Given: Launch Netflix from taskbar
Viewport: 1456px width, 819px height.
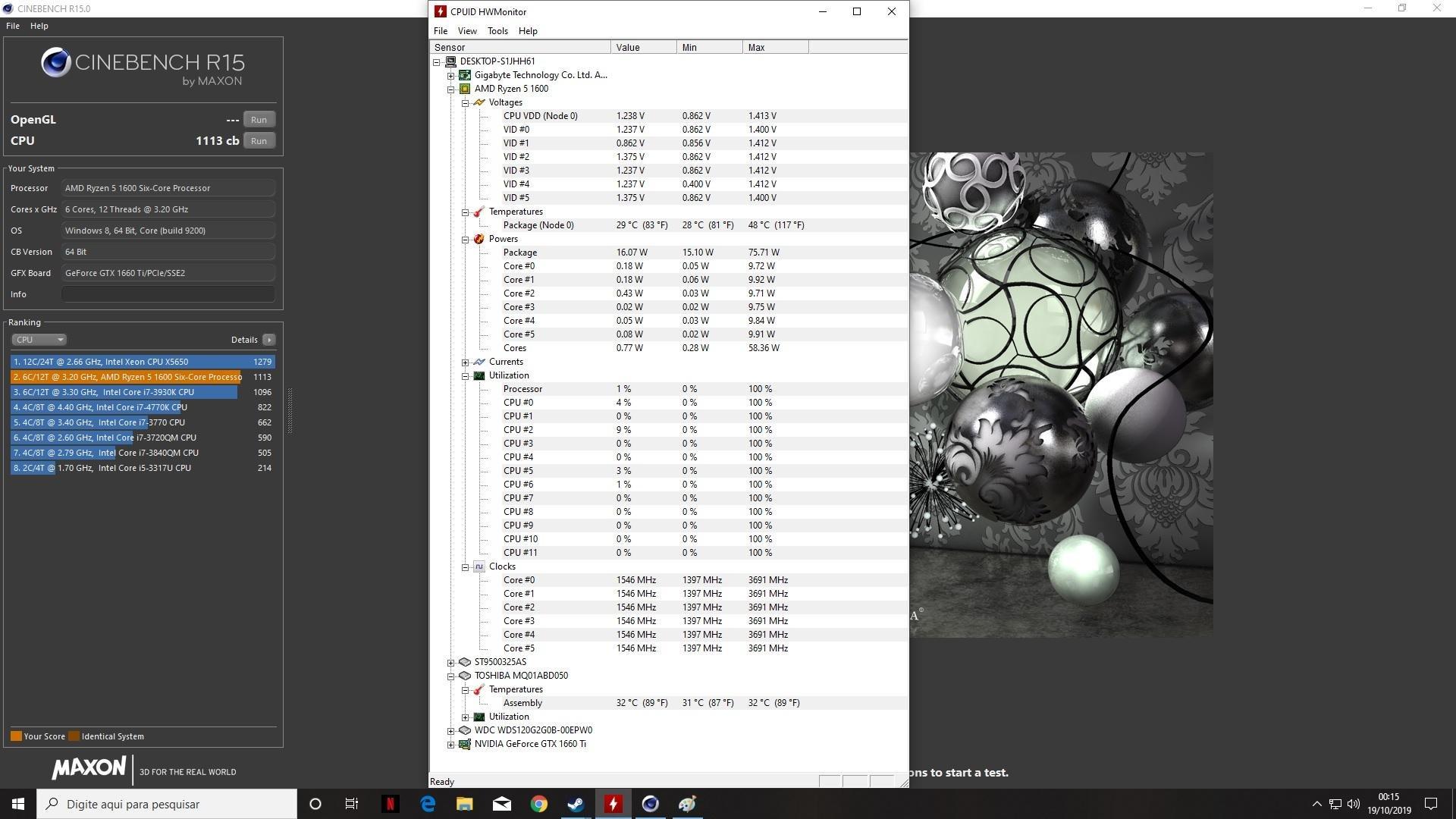Looking at the screenshot, I should pyautogui.click(x=390, y=804).
